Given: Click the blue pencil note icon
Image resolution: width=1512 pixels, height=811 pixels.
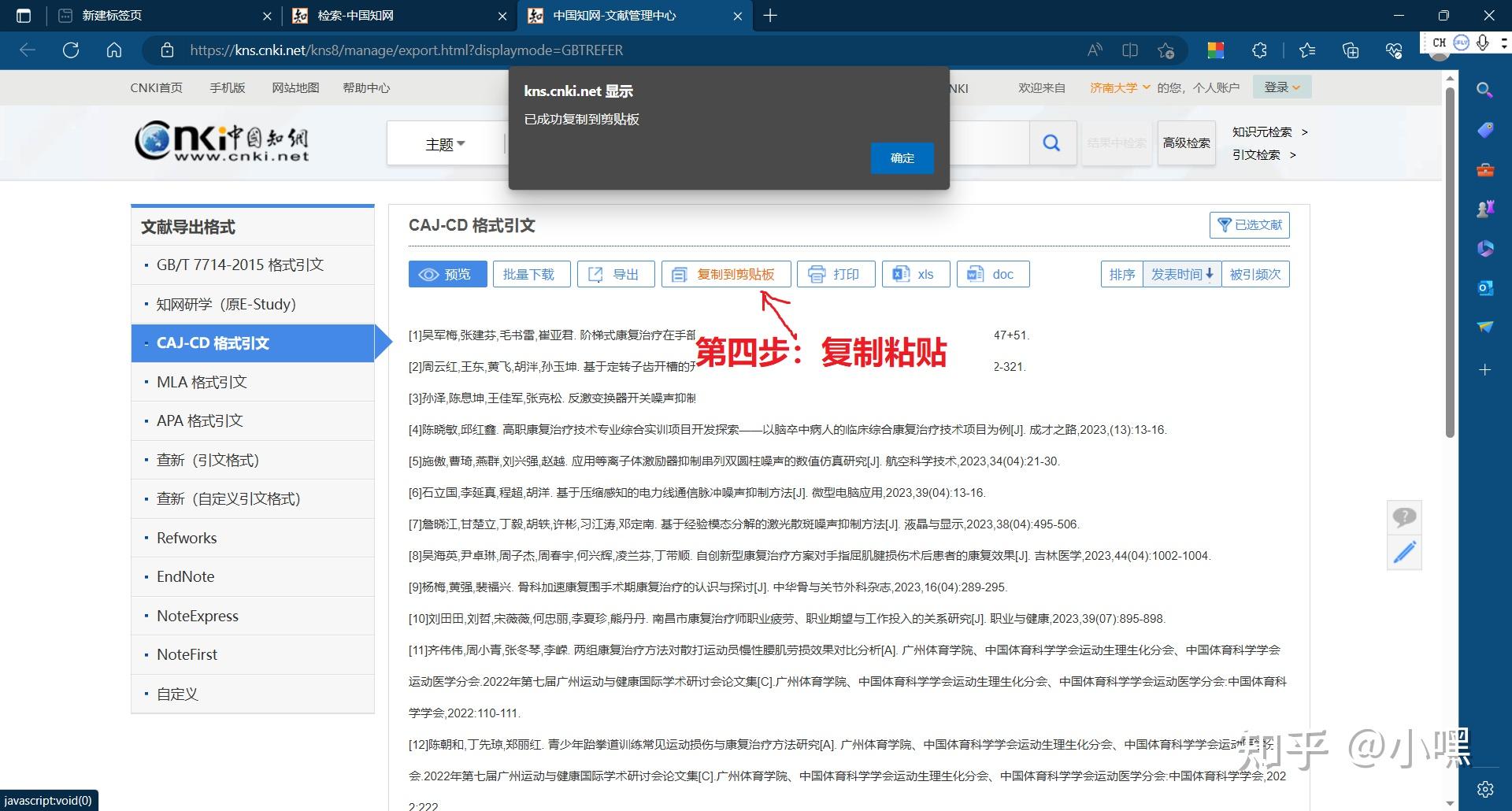Looking at the screenshot, I should 1404,552.
